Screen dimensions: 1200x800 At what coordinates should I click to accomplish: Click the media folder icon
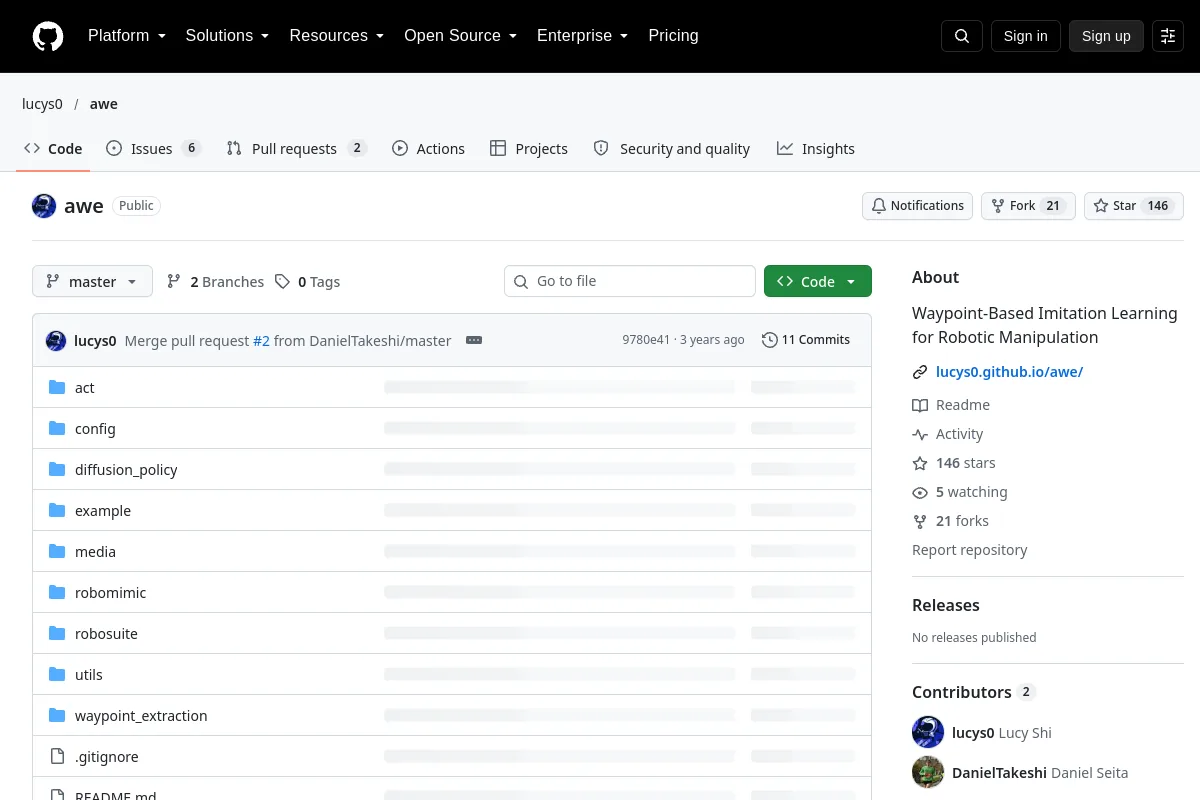(x=57, y=551)
